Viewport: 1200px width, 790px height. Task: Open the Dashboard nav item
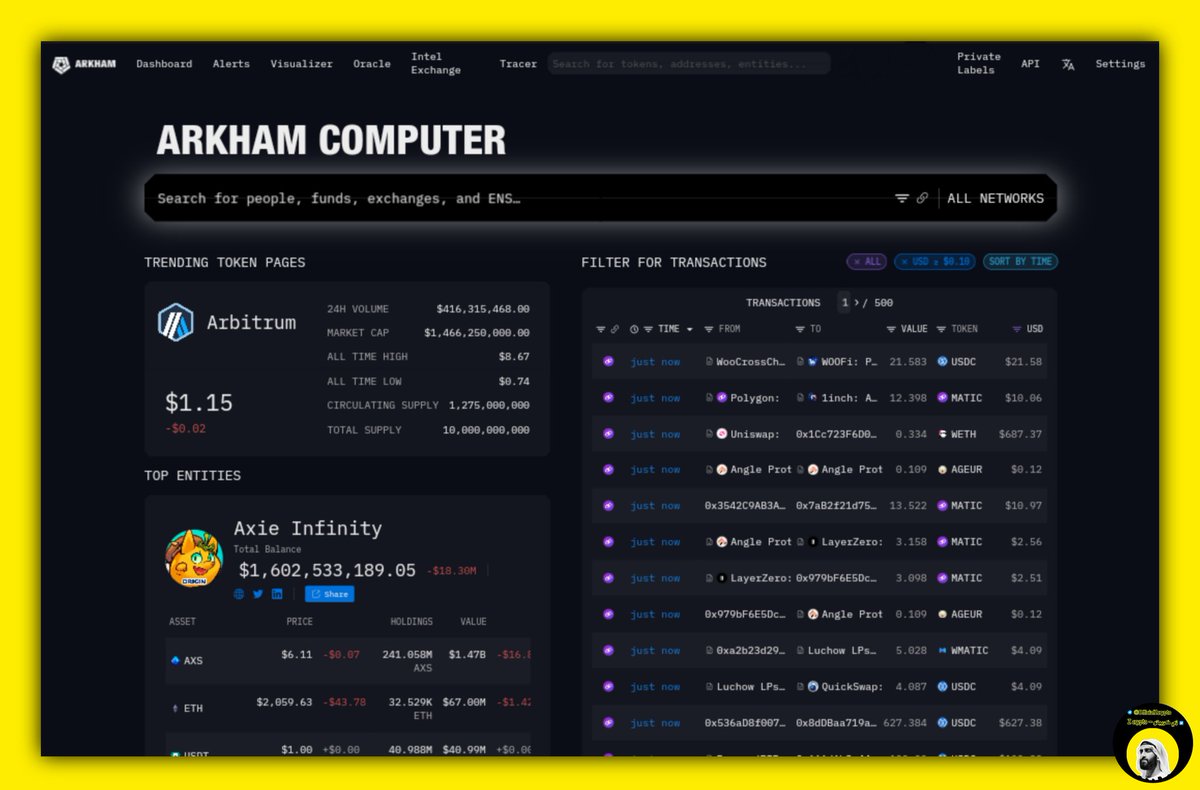point(164,64)
